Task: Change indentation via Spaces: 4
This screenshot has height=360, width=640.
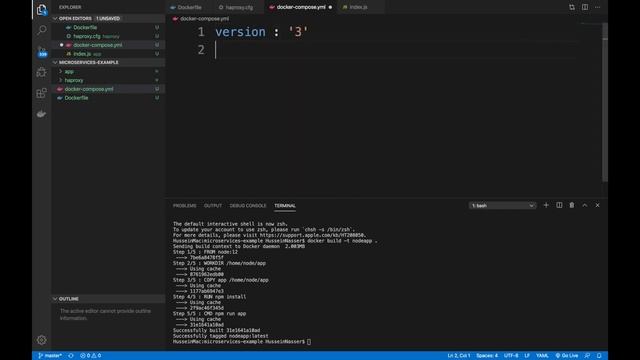Action: point(487,356)
